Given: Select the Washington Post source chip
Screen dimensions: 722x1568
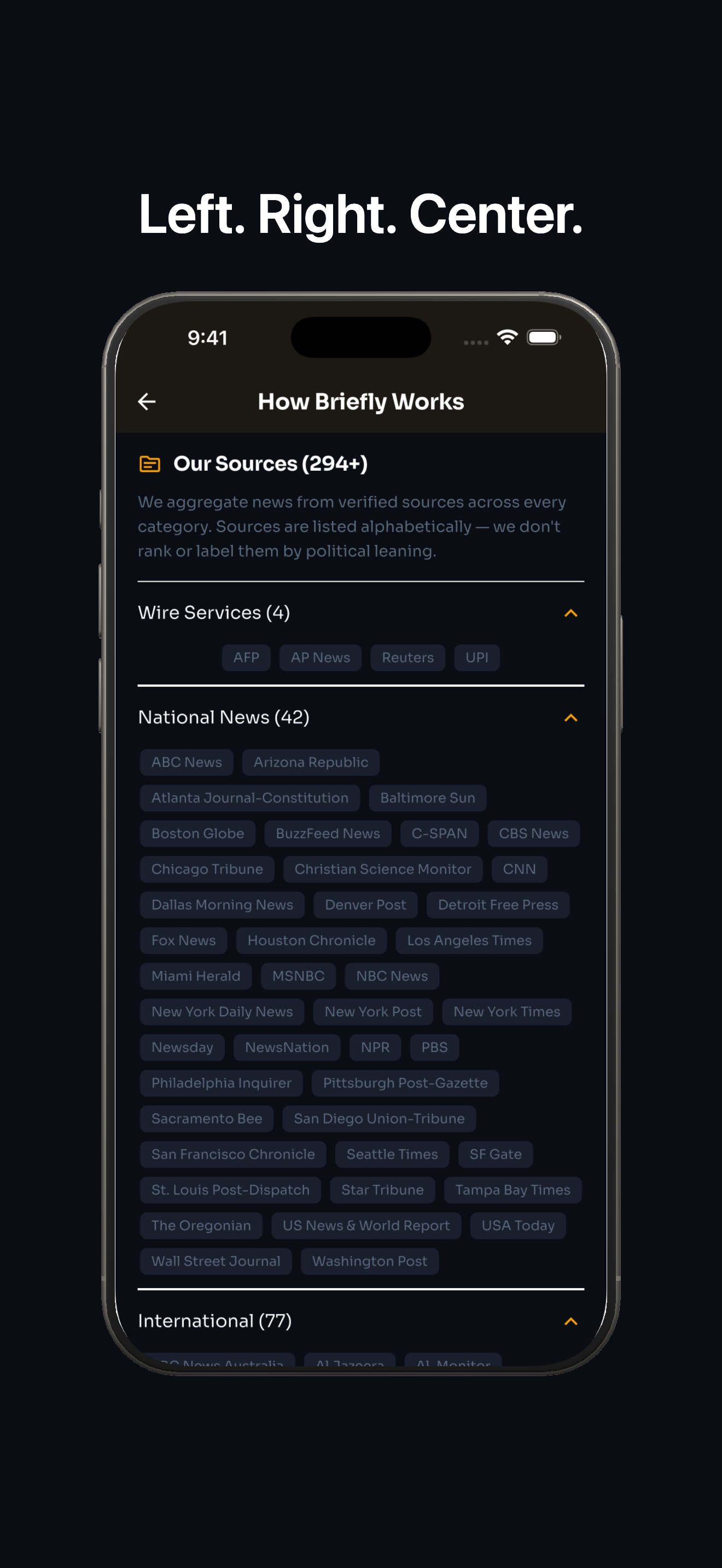Looking at the screenshot, I should (x=369, y=1261).
